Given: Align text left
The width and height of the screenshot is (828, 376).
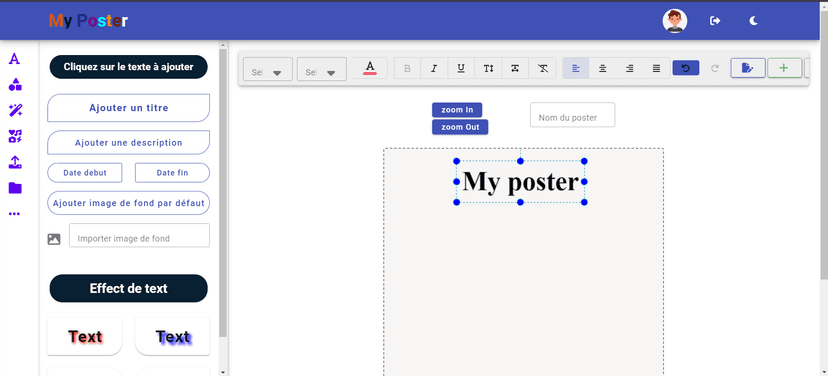Looking at the screenshot, I should point(576,68).
